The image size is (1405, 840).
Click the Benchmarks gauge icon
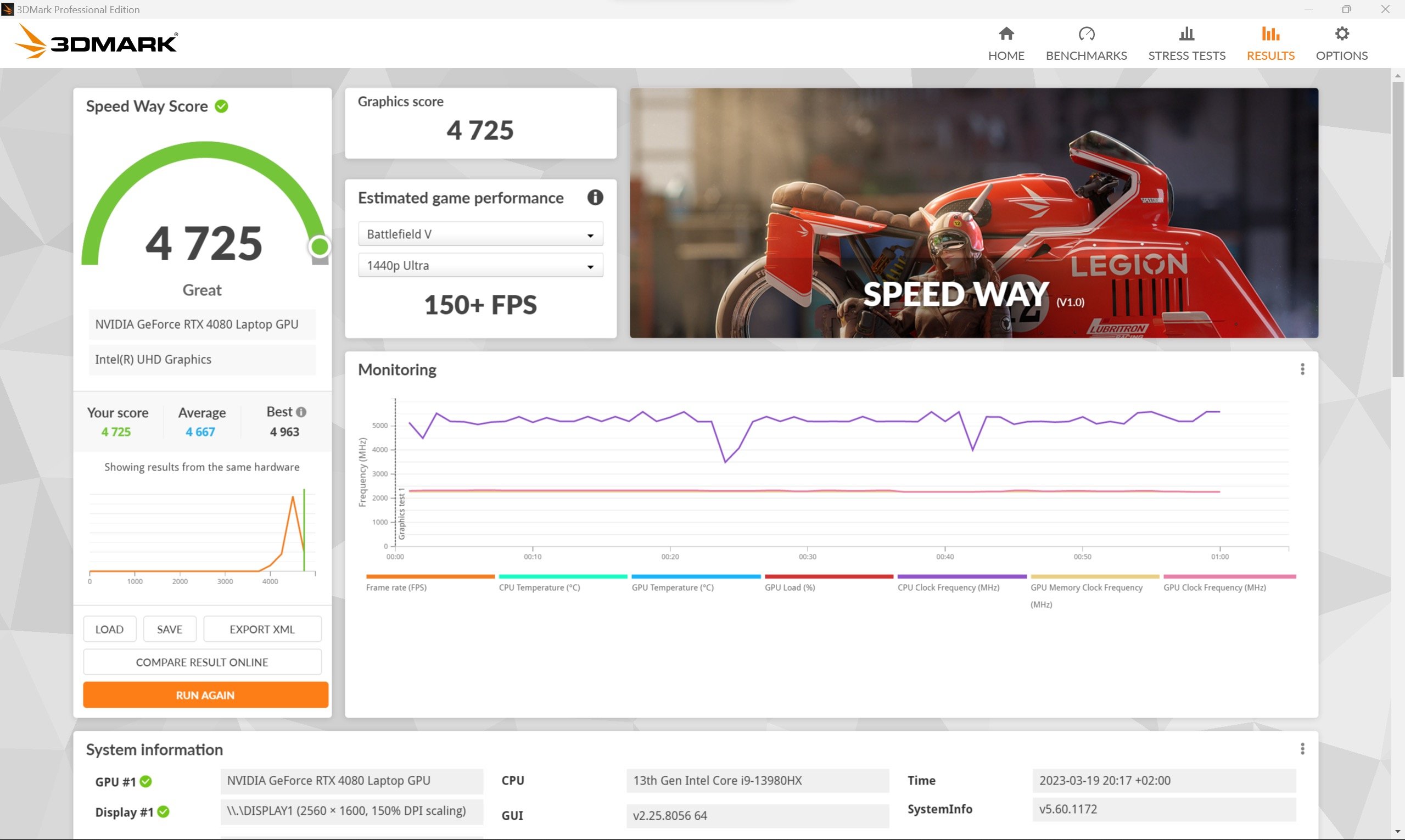click(1087, 34)
